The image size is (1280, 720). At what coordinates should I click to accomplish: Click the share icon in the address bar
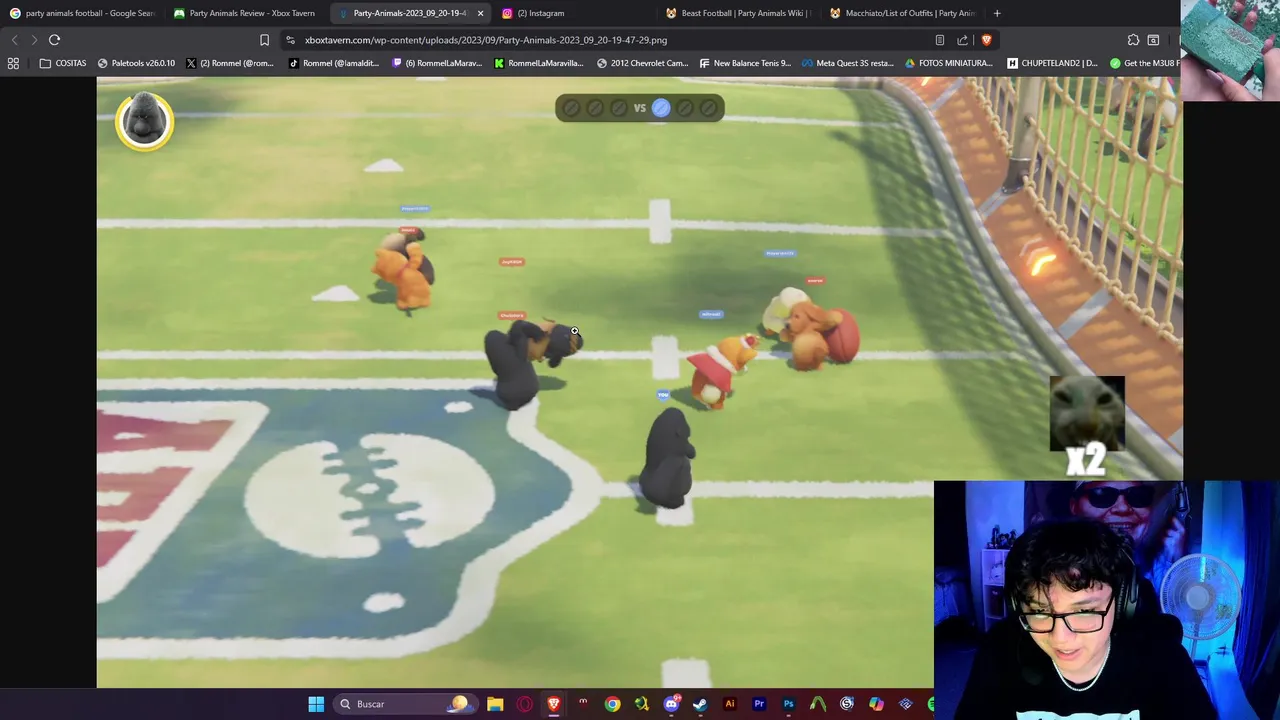pyautogui.click(x=962, y=40)
